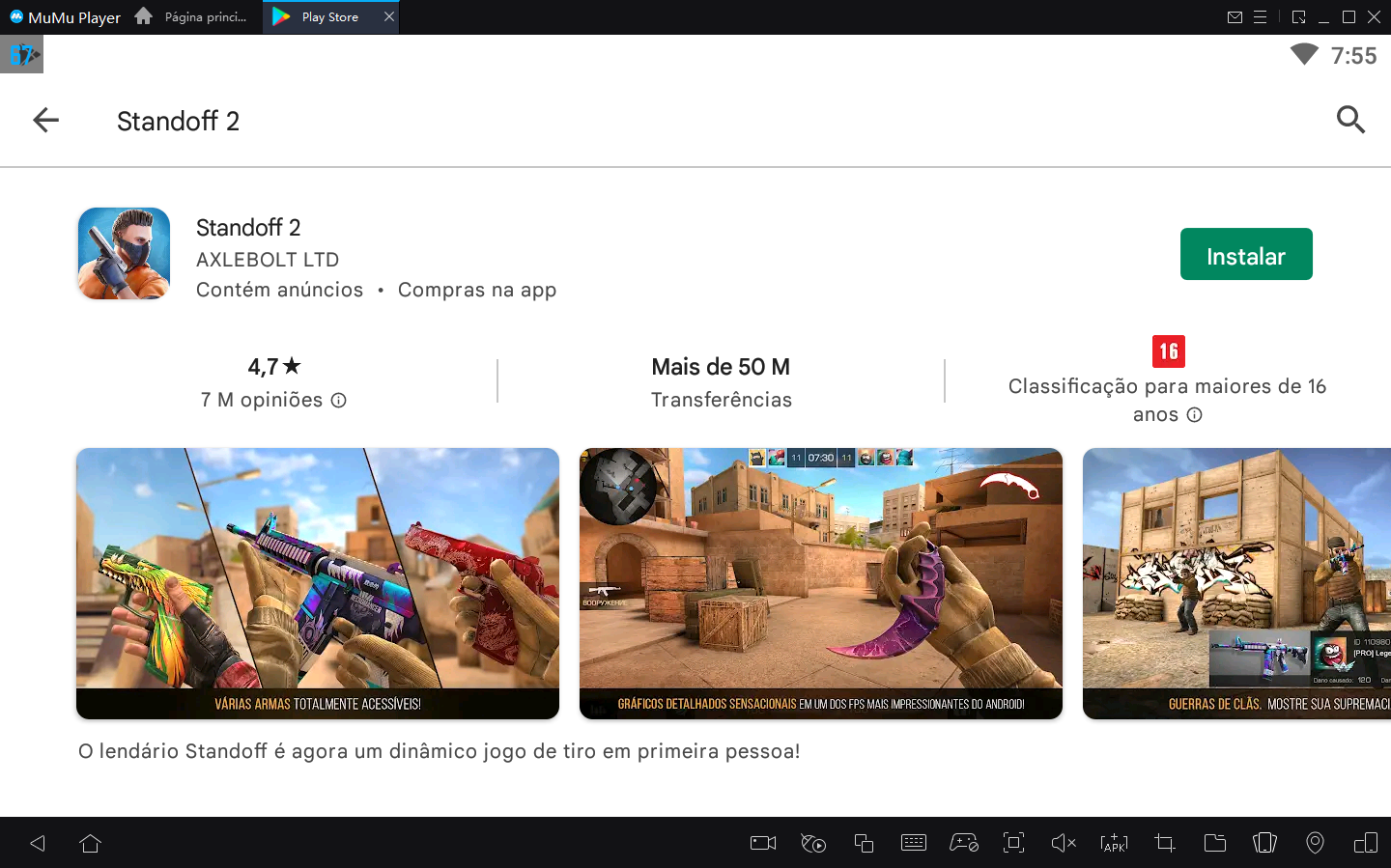Open the virtual location tool
This screenshot has height=868, width=1391.
pyautogui.click(x=1315, y=843)
